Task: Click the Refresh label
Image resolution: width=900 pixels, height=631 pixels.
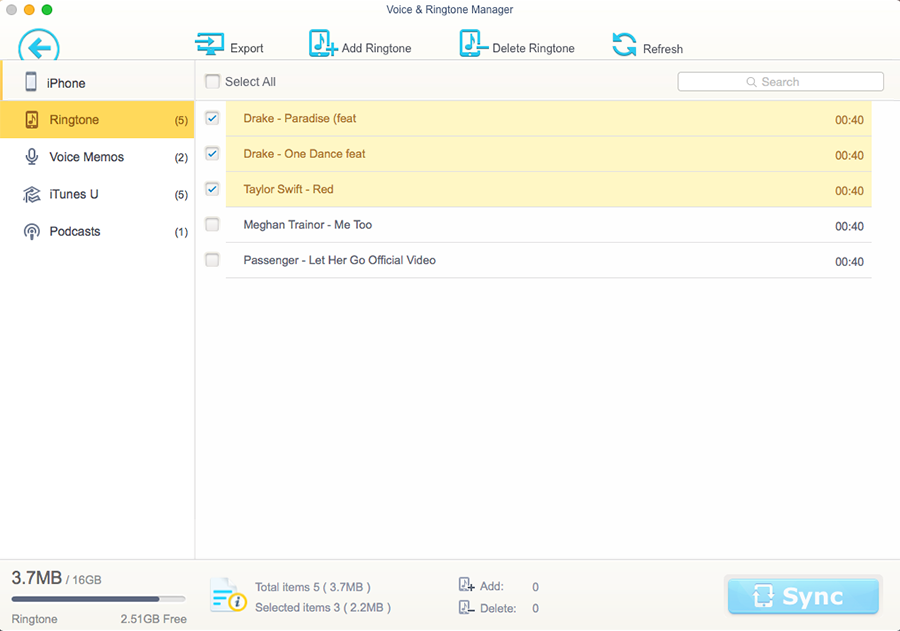Action: coord(663,49)
